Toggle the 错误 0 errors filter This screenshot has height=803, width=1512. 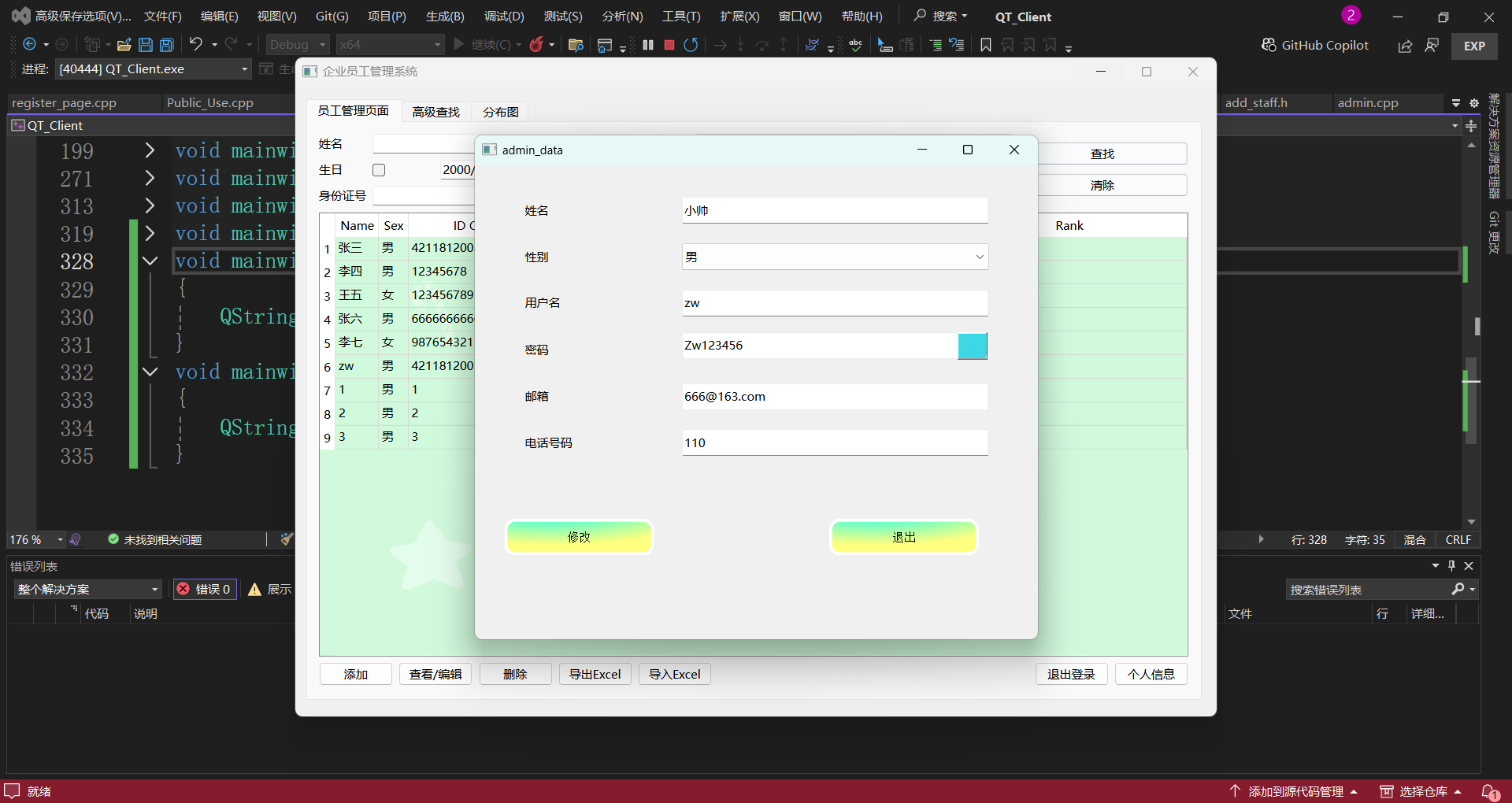point(205,589)
